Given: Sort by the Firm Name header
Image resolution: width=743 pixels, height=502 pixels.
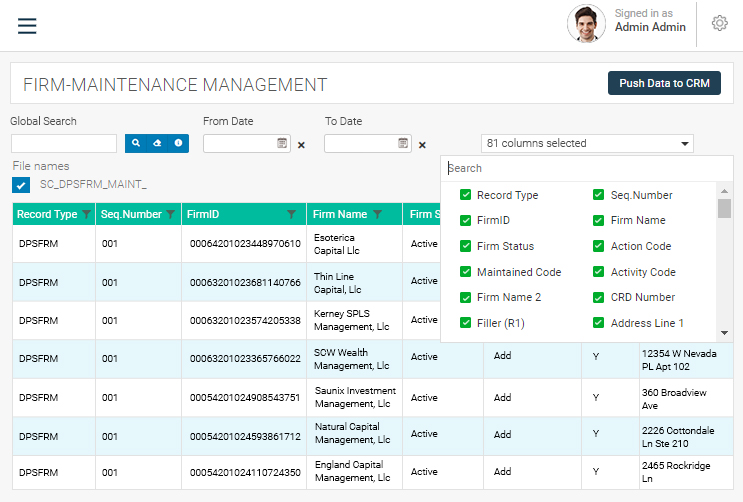Looking at the screenshot, I should click(340, 214).
